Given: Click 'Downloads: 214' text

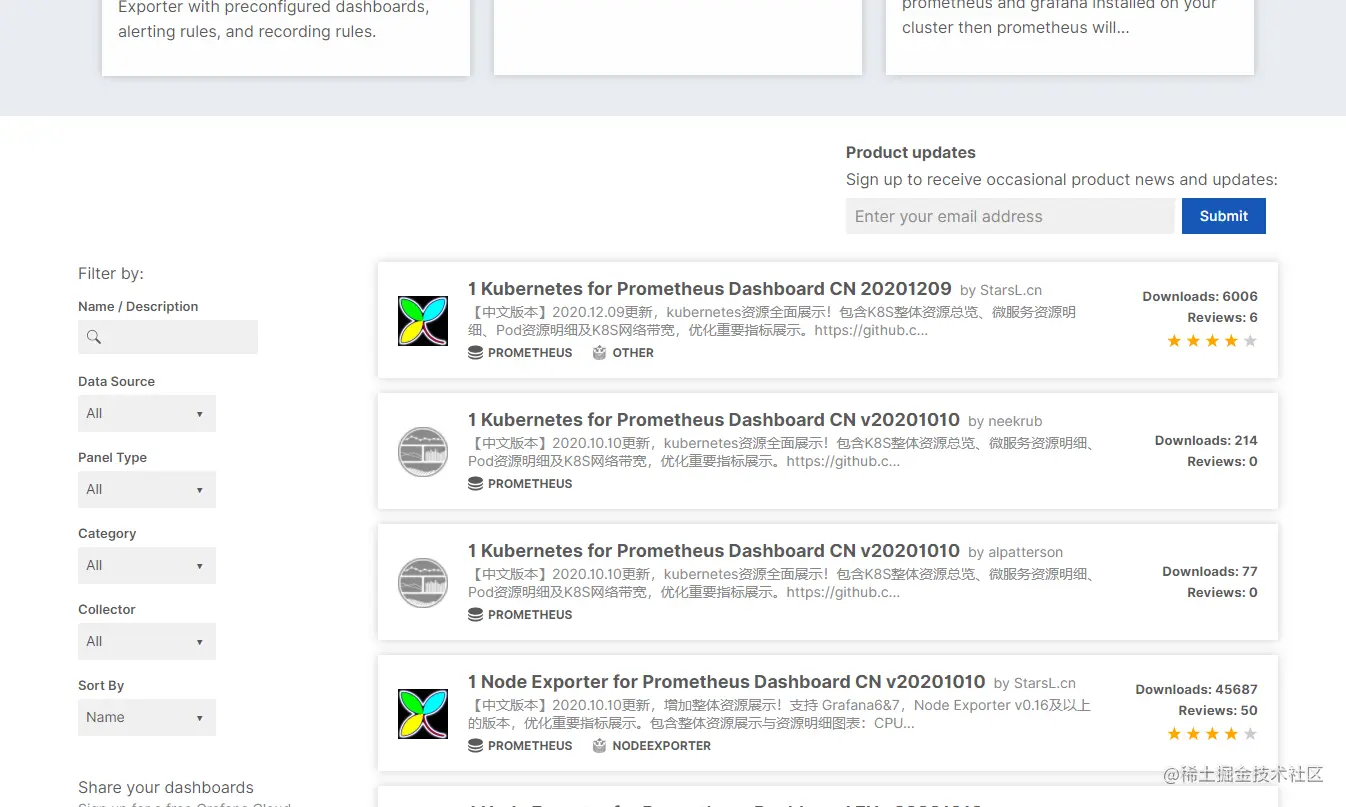Looking at the screenshot, I should click(x=1206, y=440).
